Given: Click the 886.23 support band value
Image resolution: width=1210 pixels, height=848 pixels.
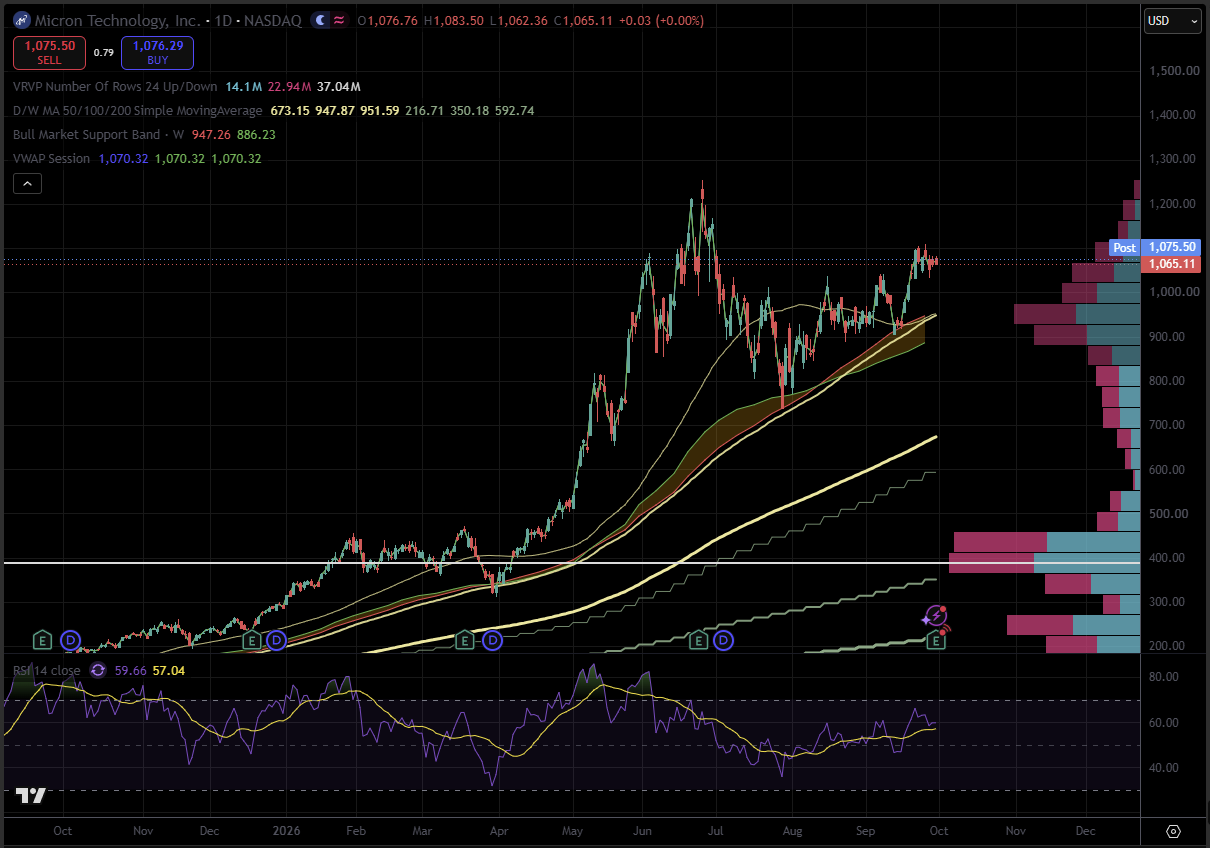Looking at the screenshot, I should pyautogui.click(x=256, y=134).
